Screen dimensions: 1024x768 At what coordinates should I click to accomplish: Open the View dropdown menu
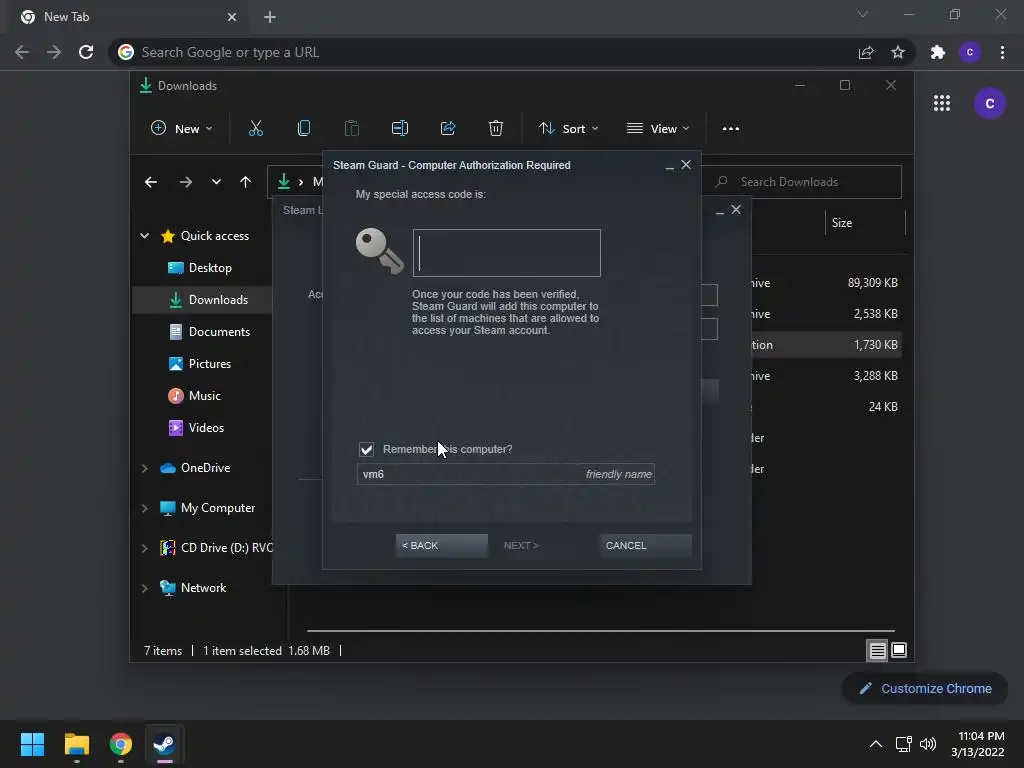point(658,129)
